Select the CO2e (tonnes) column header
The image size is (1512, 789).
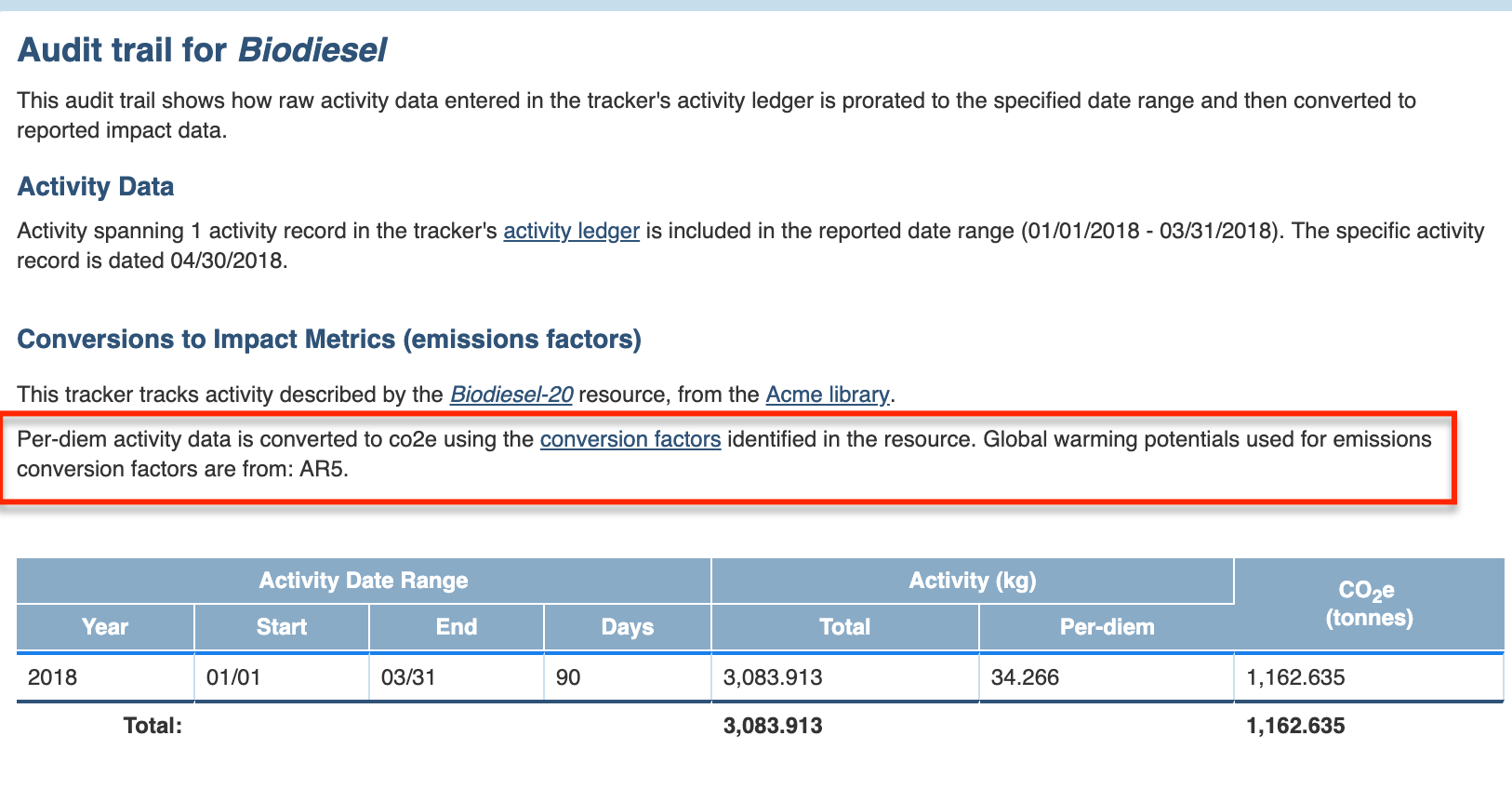click(1369, 604)
